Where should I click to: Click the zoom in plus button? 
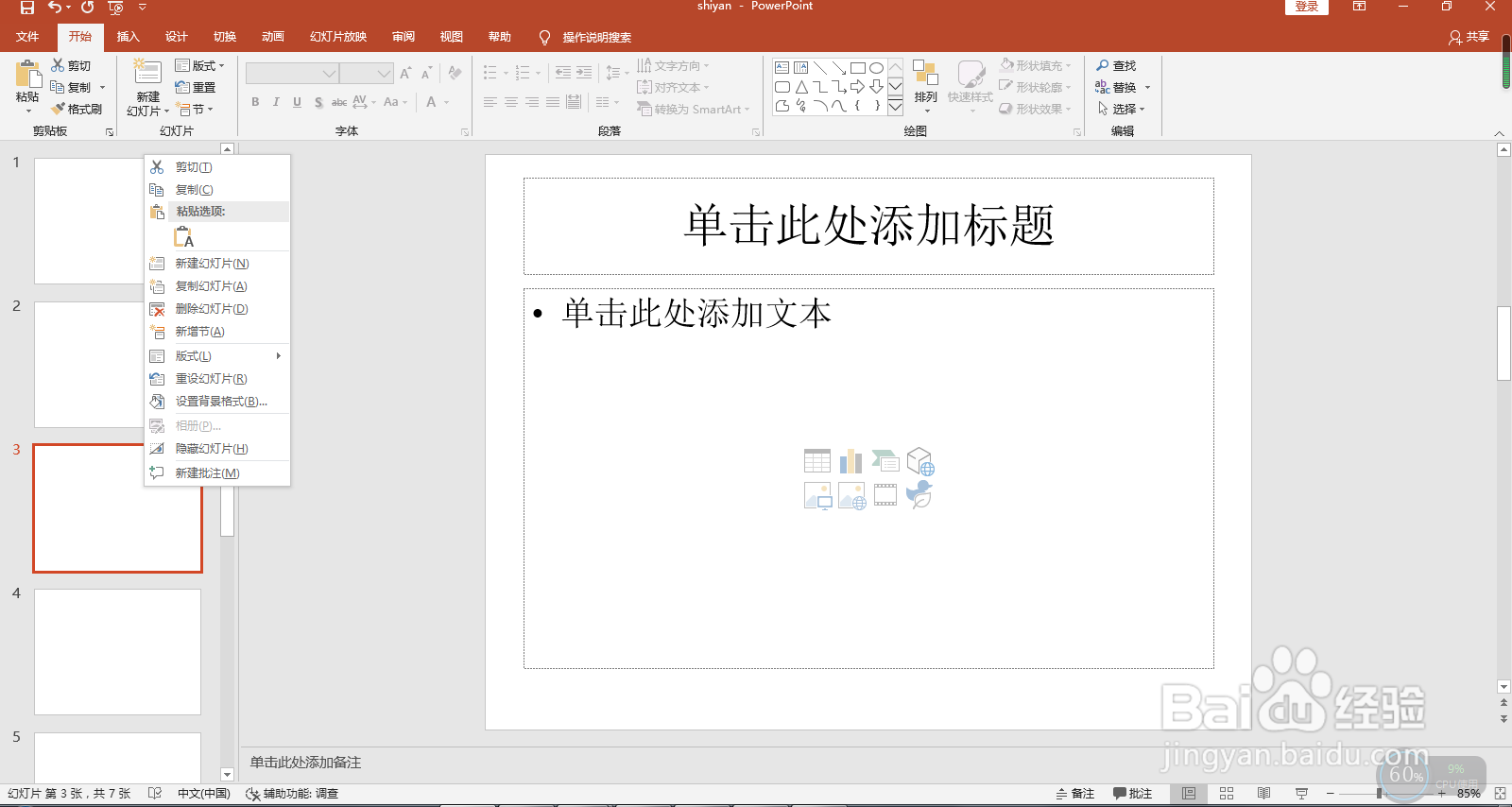click(x=1441, y=794)
